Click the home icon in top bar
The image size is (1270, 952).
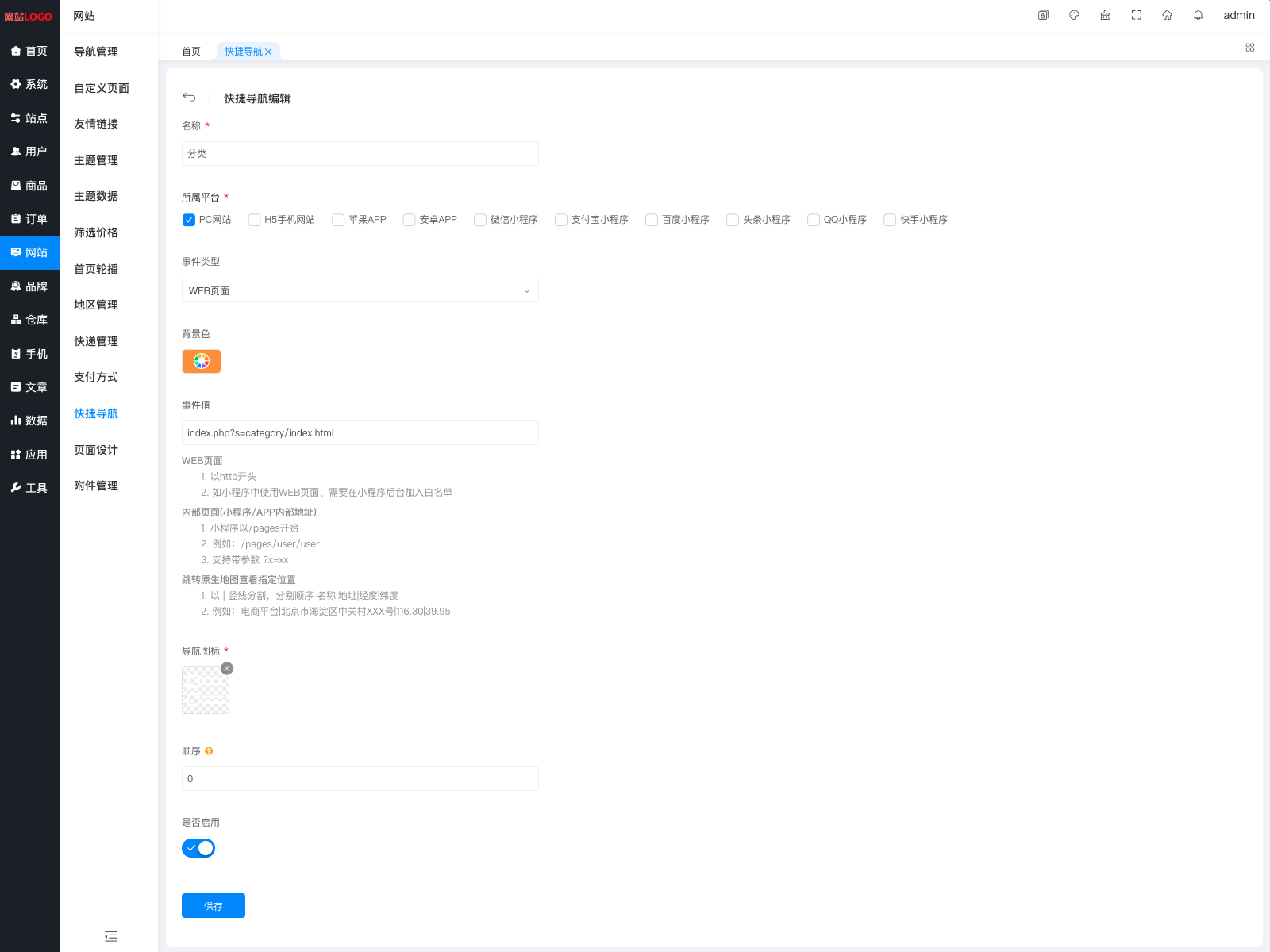1167,15
